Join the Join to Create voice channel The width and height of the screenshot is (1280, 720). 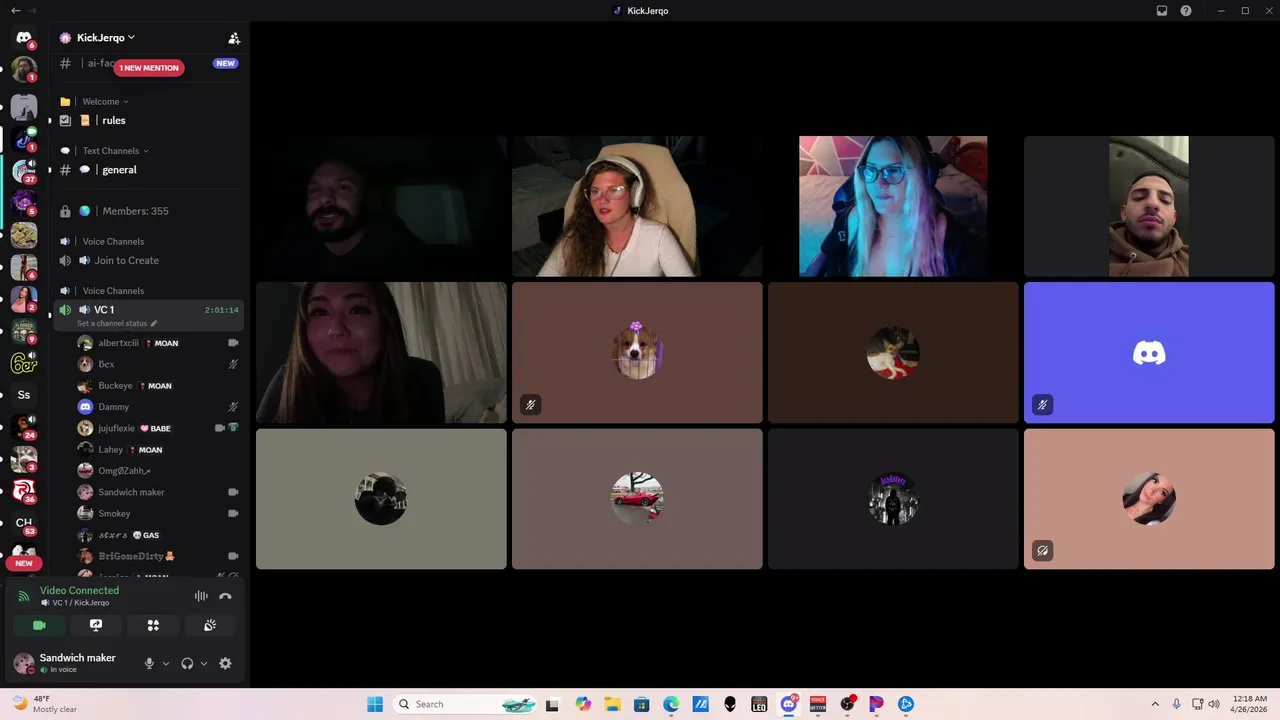(x=146, y=261)
